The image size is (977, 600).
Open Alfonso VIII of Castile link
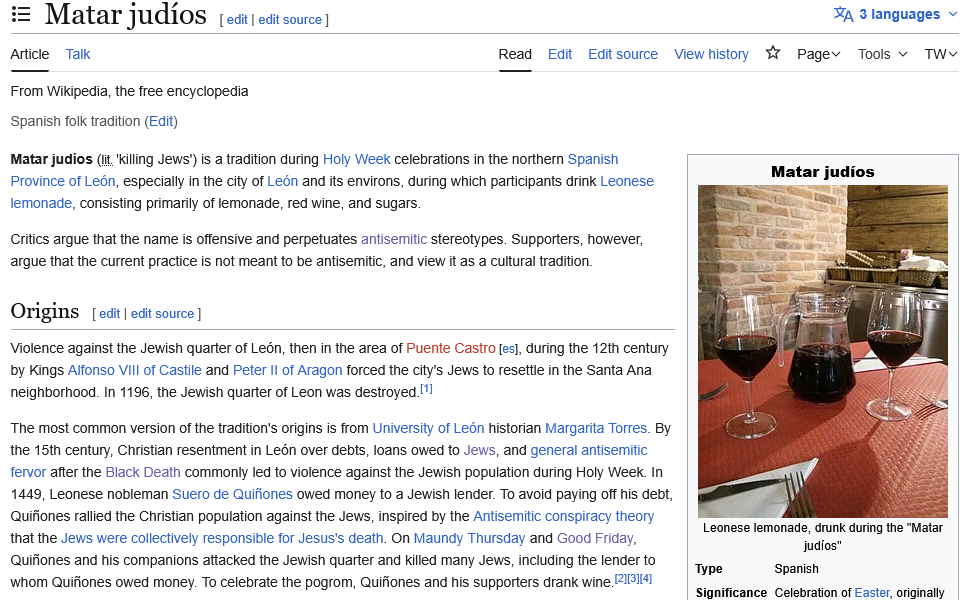click(135, 370)
